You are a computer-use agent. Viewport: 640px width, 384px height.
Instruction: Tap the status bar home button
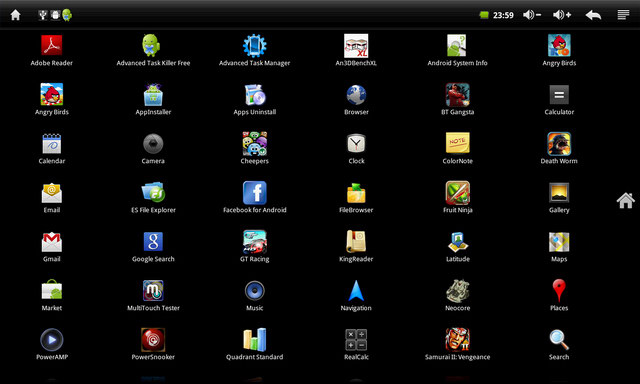tap(16, 15)
